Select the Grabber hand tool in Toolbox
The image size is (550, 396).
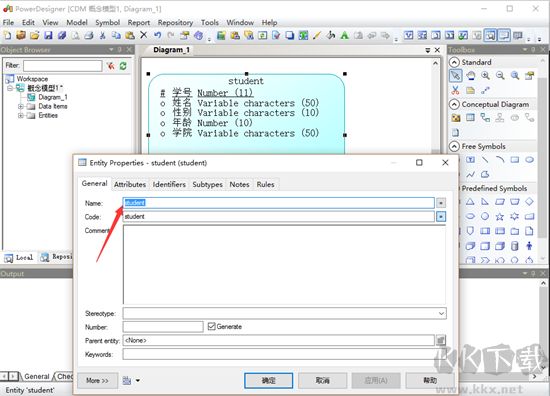click(x=470, y=75)
